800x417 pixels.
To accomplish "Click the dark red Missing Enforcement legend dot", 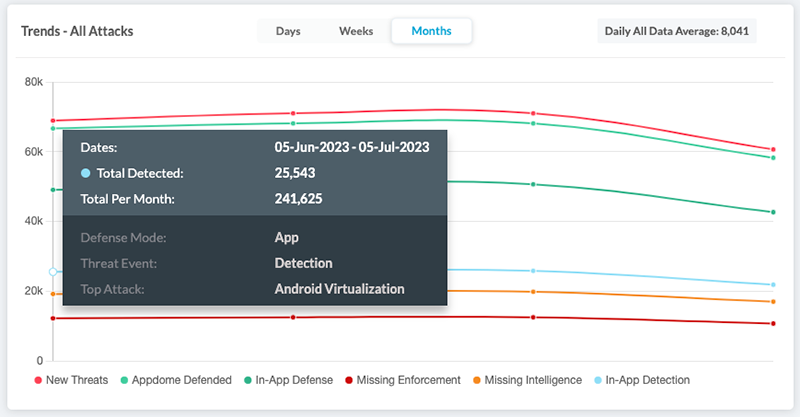I will click(x=349, y=380).
